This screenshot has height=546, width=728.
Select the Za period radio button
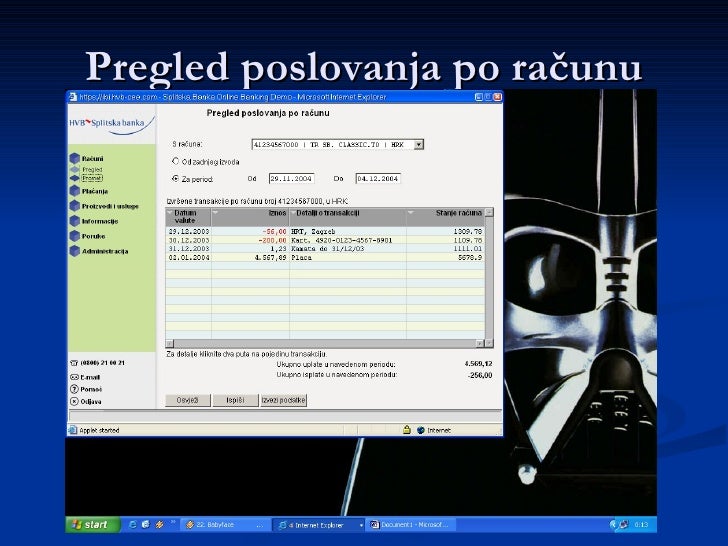pos(176,178)
